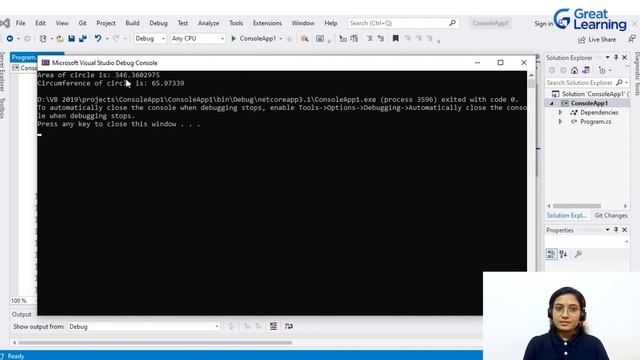Select the Program.cs file in Solution Explorer
Viewport: 640px width, 360px height.
[x=595, y=122]
